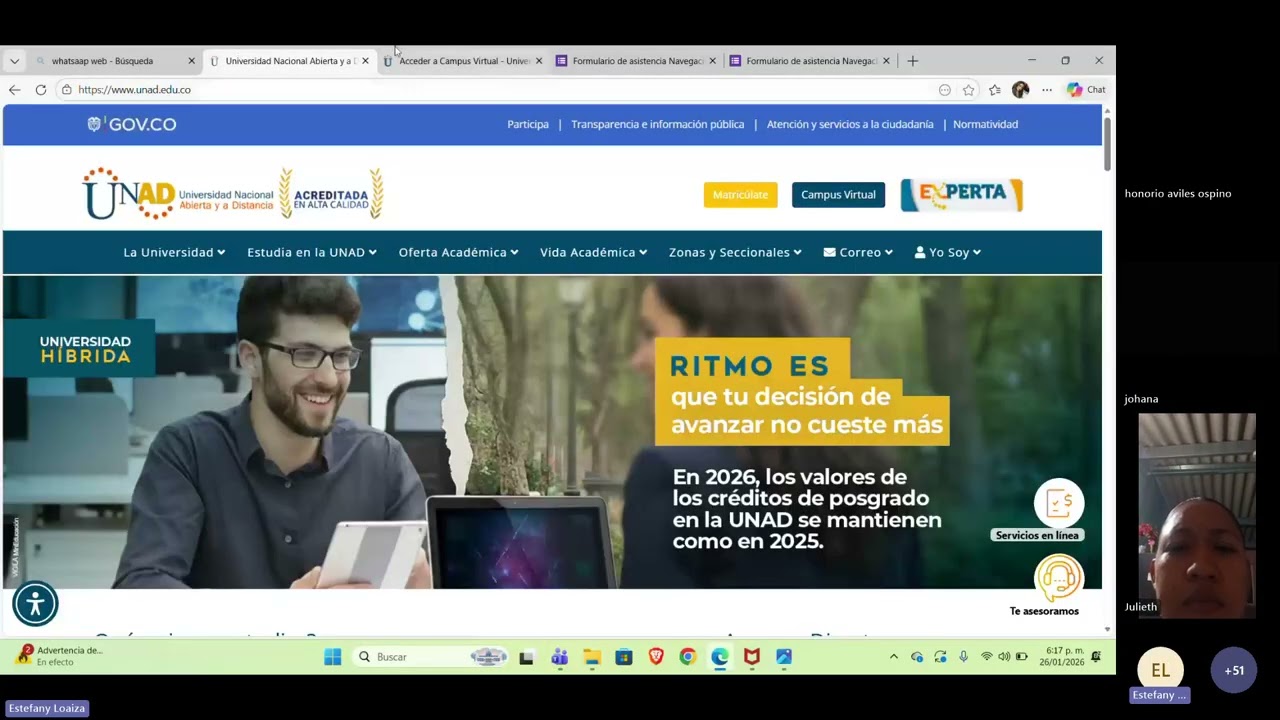Open the Te asesoramos headset icon
This screenshot has height=720, width=1280.
pyautogui.click(x=1058, y=577)
